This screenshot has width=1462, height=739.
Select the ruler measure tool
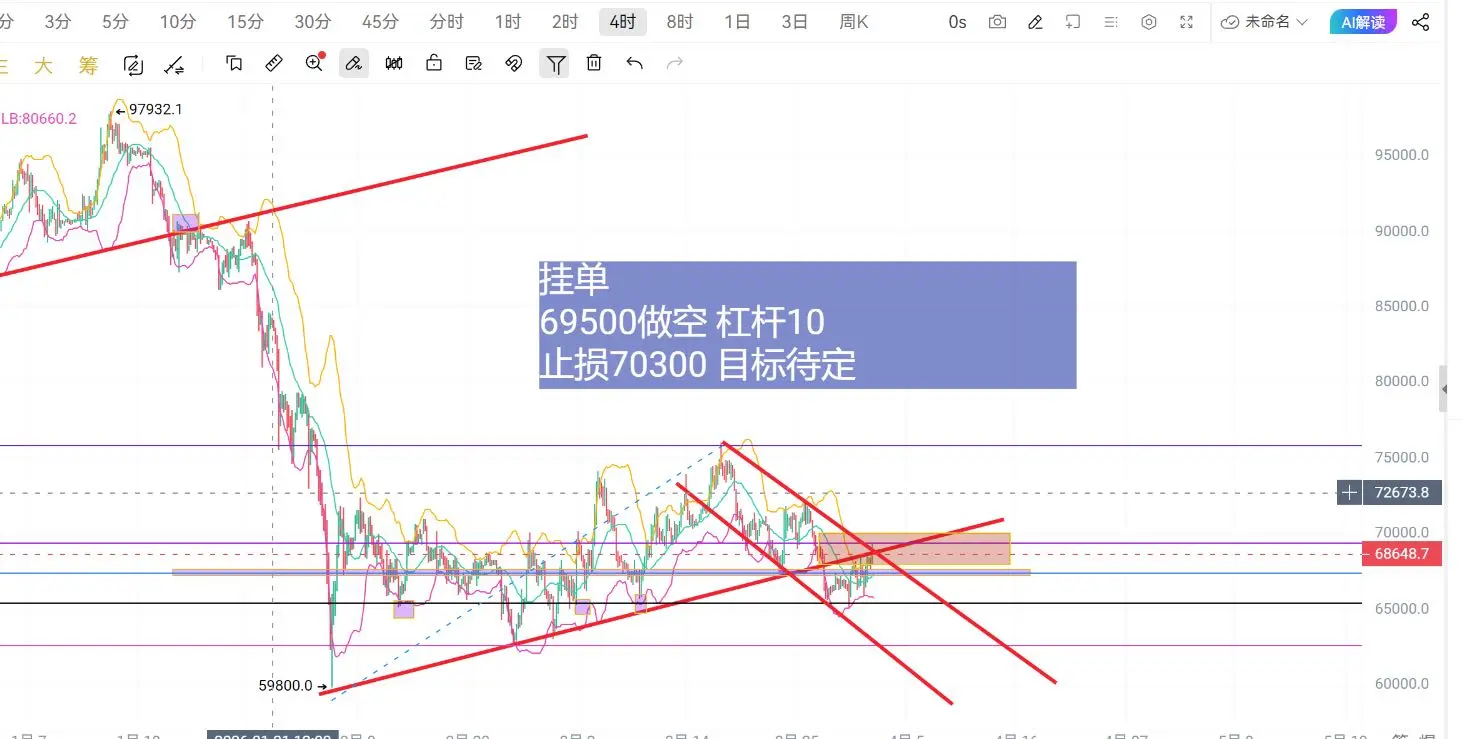point(273,64)
